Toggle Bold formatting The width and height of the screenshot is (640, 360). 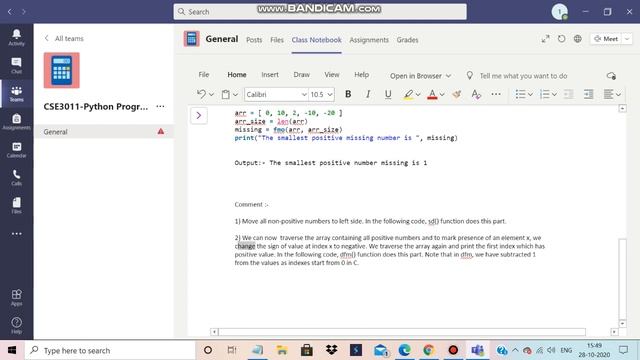pos(348,94)
